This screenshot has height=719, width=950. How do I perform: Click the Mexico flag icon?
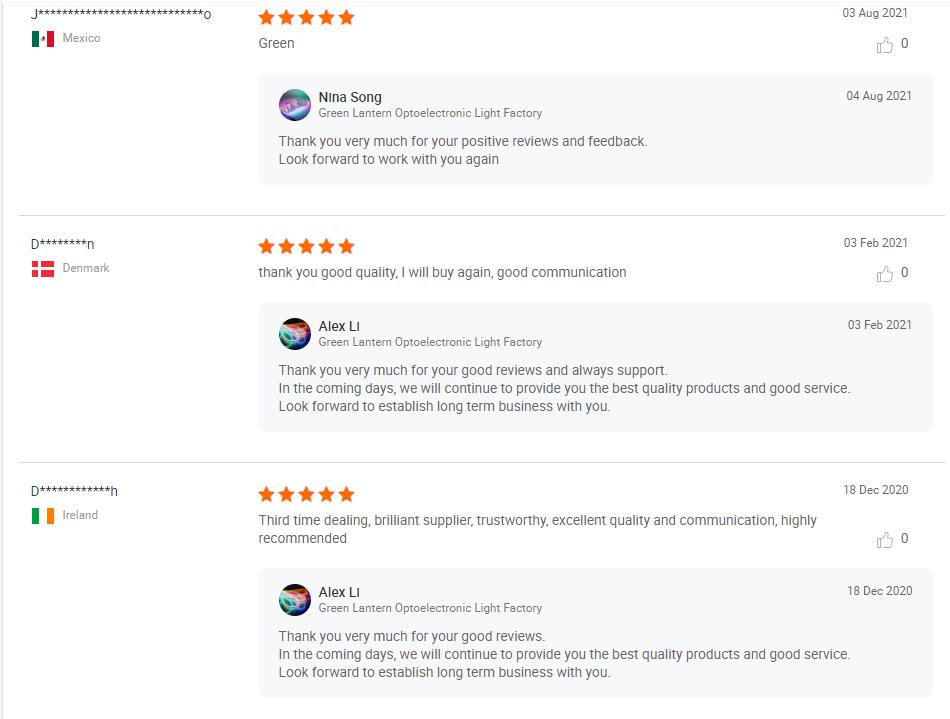coord(43,39)
